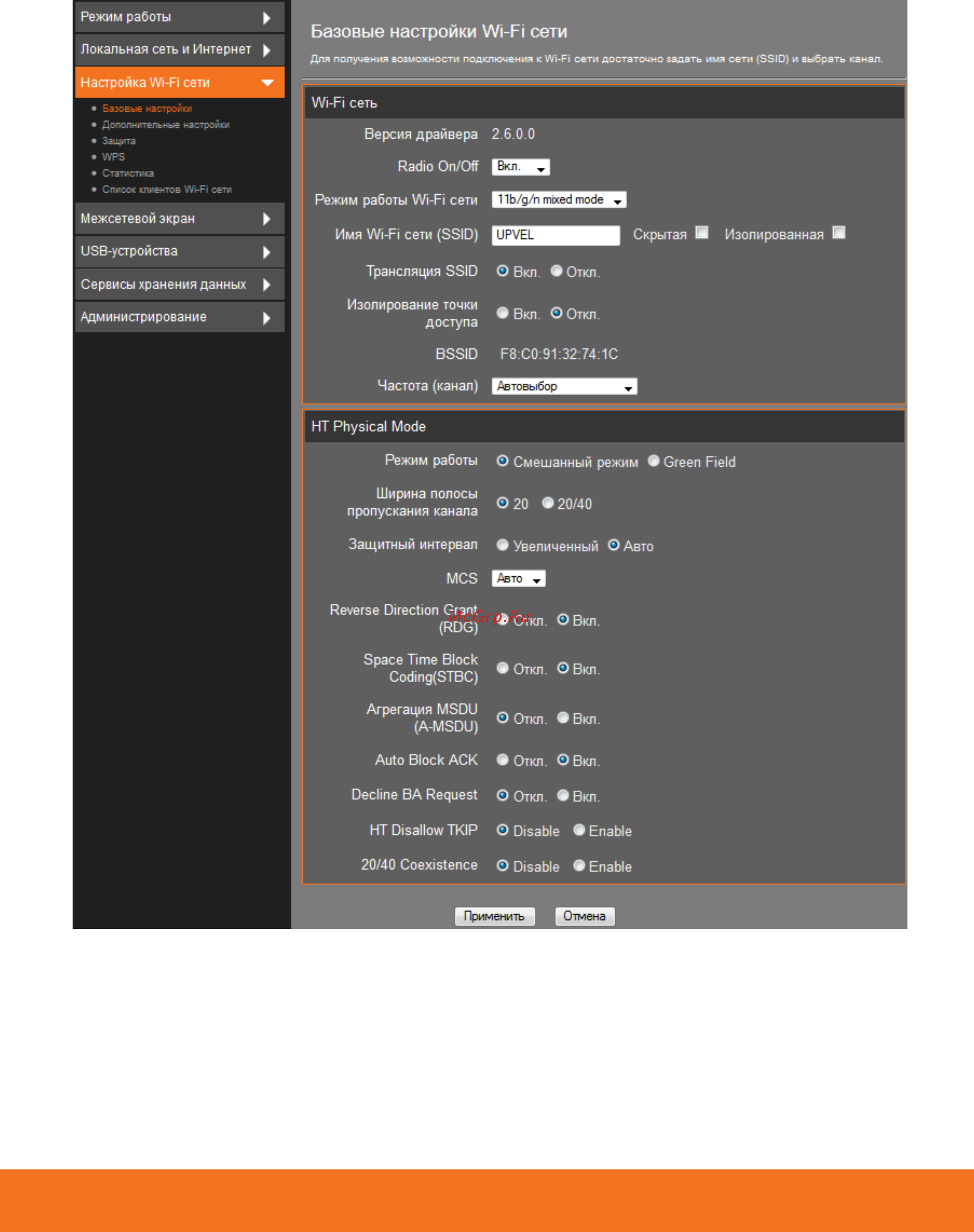Select Вкл. for Агрегация MSDU

pos(563,718)
